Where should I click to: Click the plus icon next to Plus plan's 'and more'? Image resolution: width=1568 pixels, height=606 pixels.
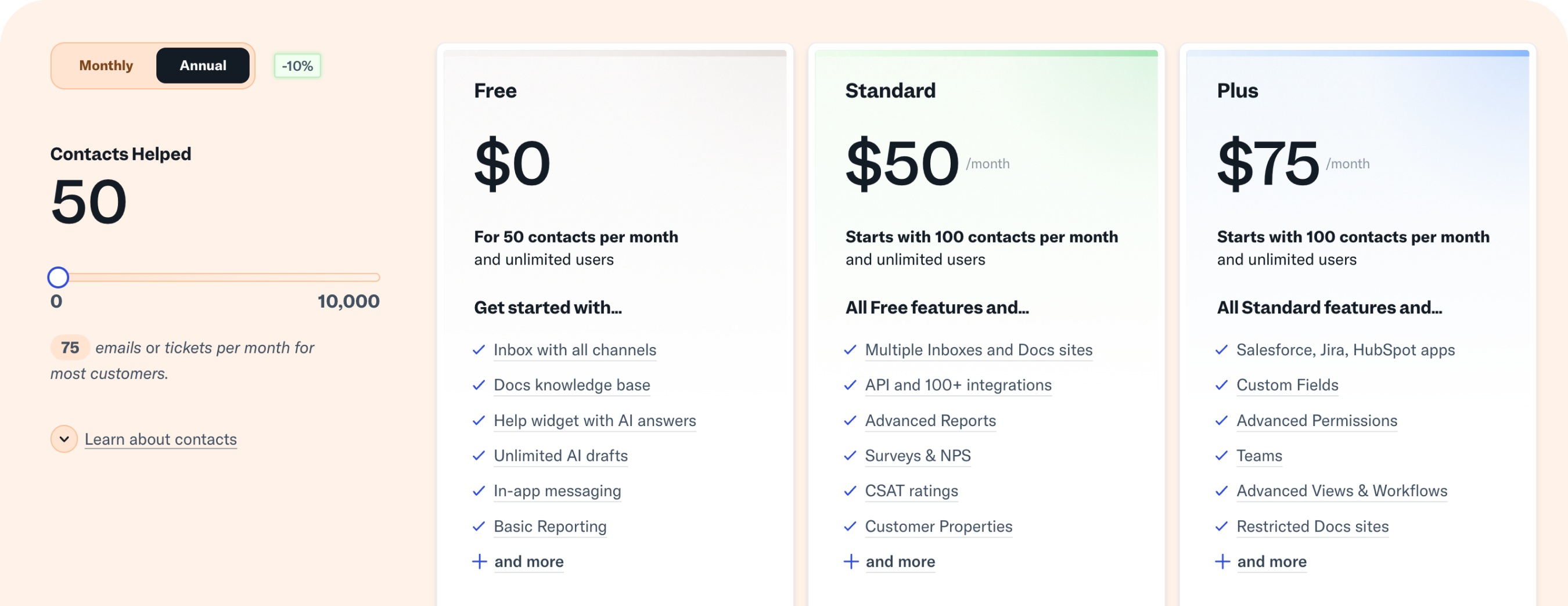1223,561
